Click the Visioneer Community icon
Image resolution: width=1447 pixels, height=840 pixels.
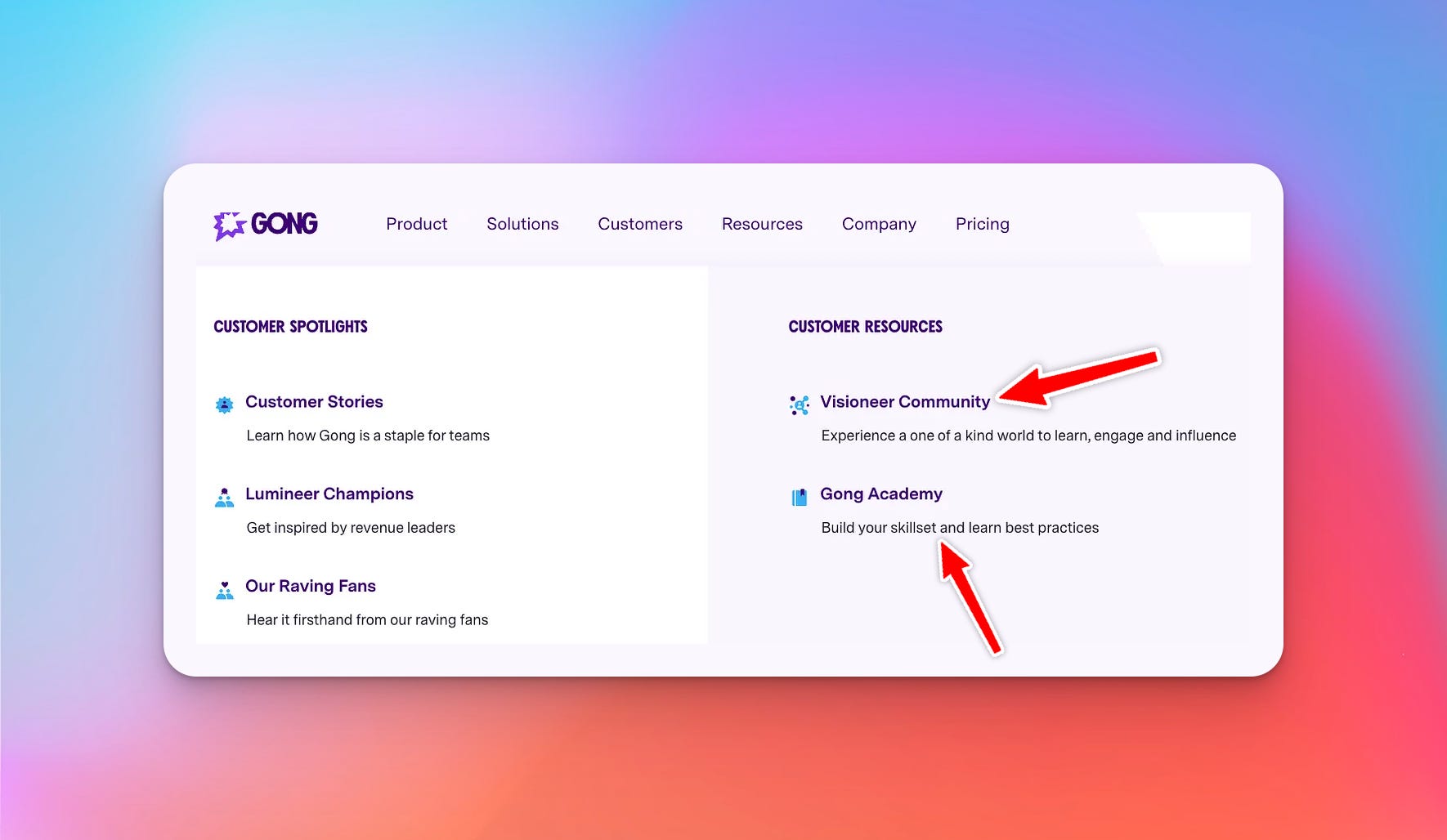coord(800,404)
